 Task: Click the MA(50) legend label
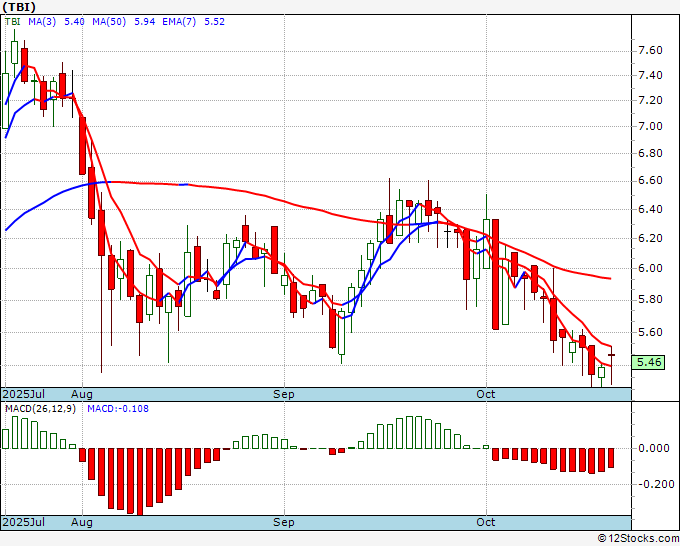(x=109, y=22)
